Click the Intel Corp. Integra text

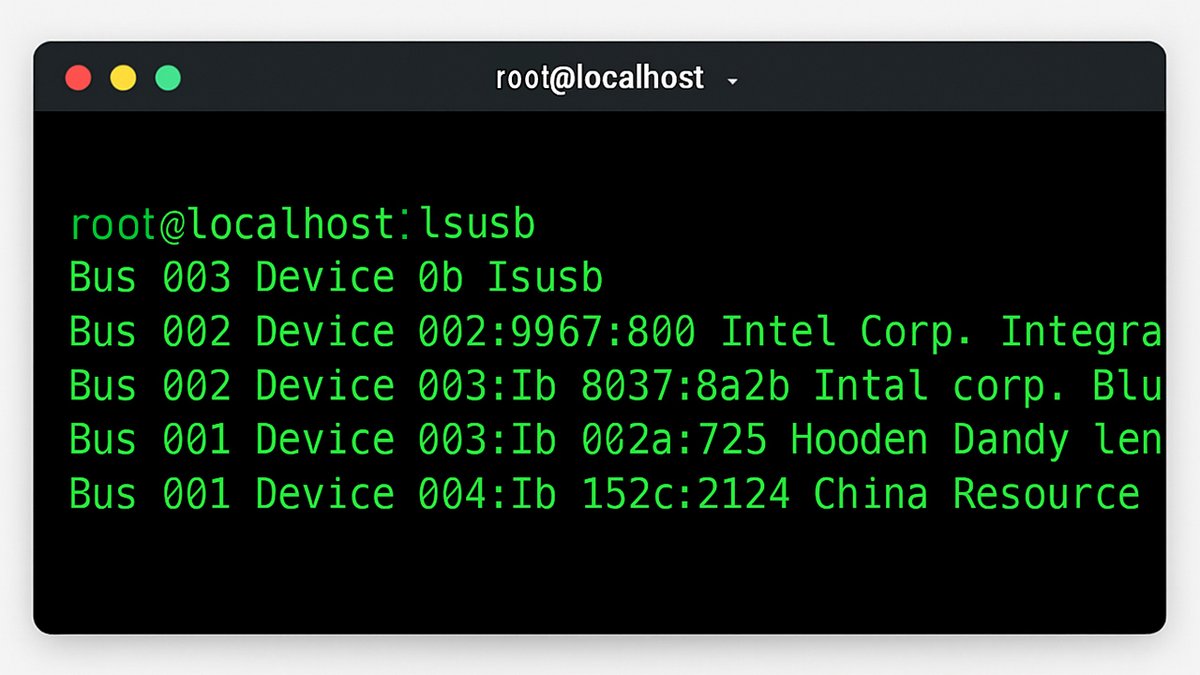point(940,332)
